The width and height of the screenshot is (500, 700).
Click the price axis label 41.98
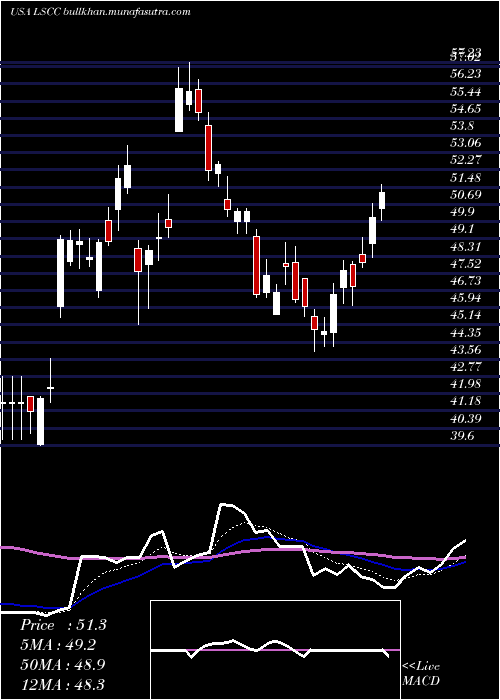pos(466,384)
